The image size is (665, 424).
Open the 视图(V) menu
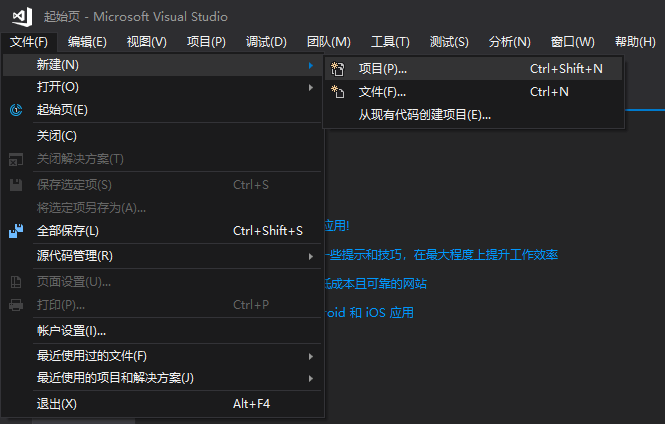coord(147,42)
